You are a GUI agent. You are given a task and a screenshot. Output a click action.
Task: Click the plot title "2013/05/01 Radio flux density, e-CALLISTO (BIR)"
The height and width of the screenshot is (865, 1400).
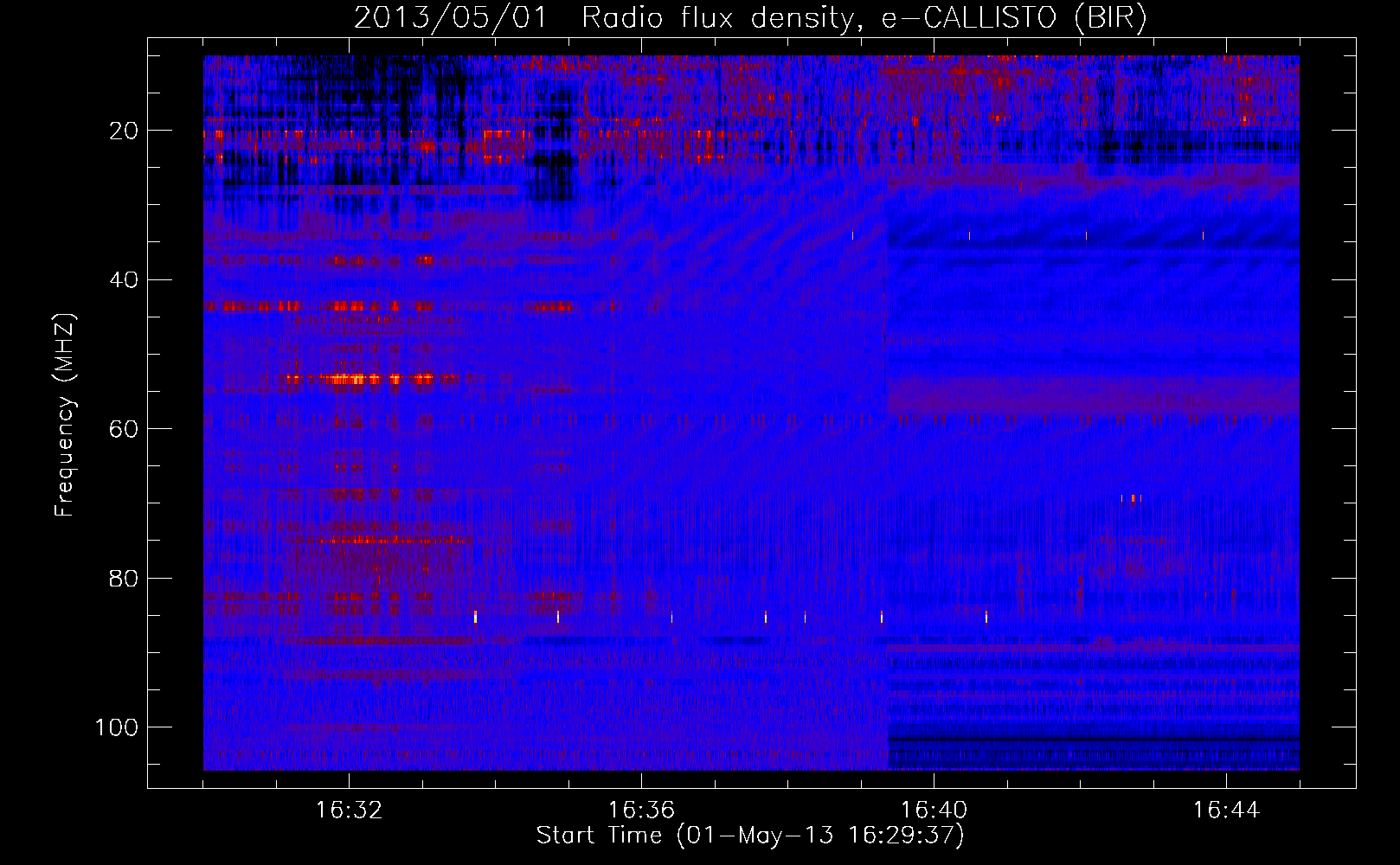pos(750,18)
